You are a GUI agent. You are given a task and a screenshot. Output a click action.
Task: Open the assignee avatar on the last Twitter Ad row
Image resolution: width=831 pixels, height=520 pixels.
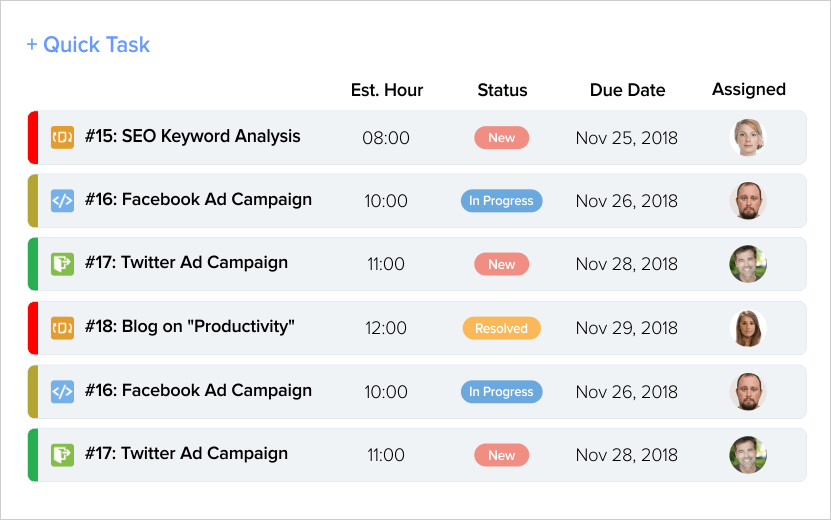coord(748,455)
